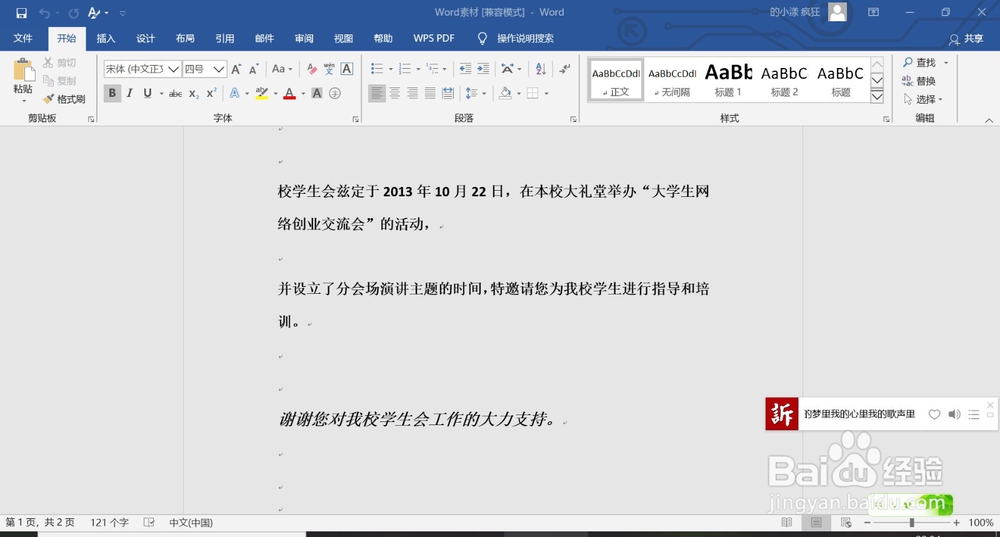1000x537 pixels.
Task: Click increase indent icon
Action: coord(483,69)
